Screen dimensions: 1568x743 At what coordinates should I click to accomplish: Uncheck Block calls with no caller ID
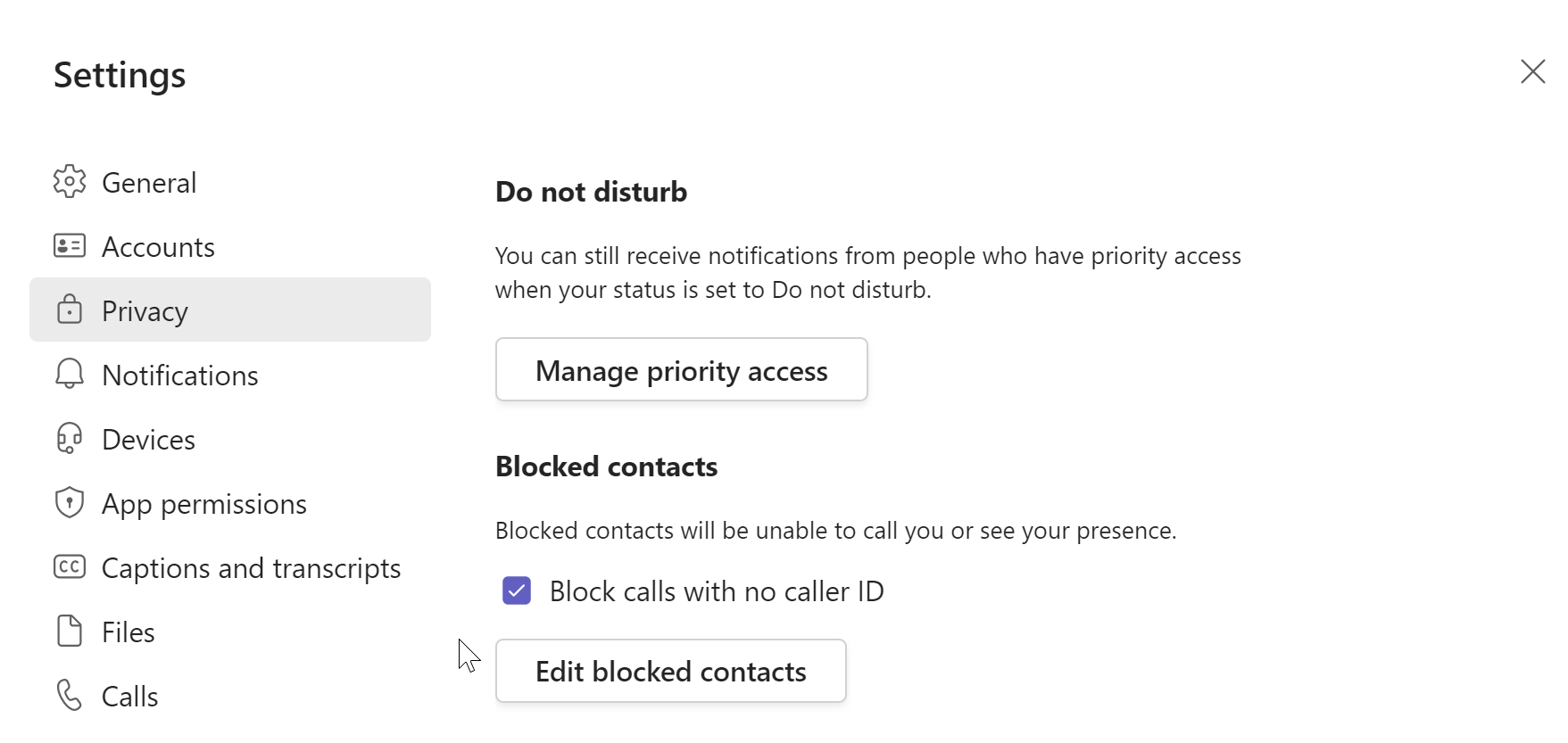tap(517, 590)
